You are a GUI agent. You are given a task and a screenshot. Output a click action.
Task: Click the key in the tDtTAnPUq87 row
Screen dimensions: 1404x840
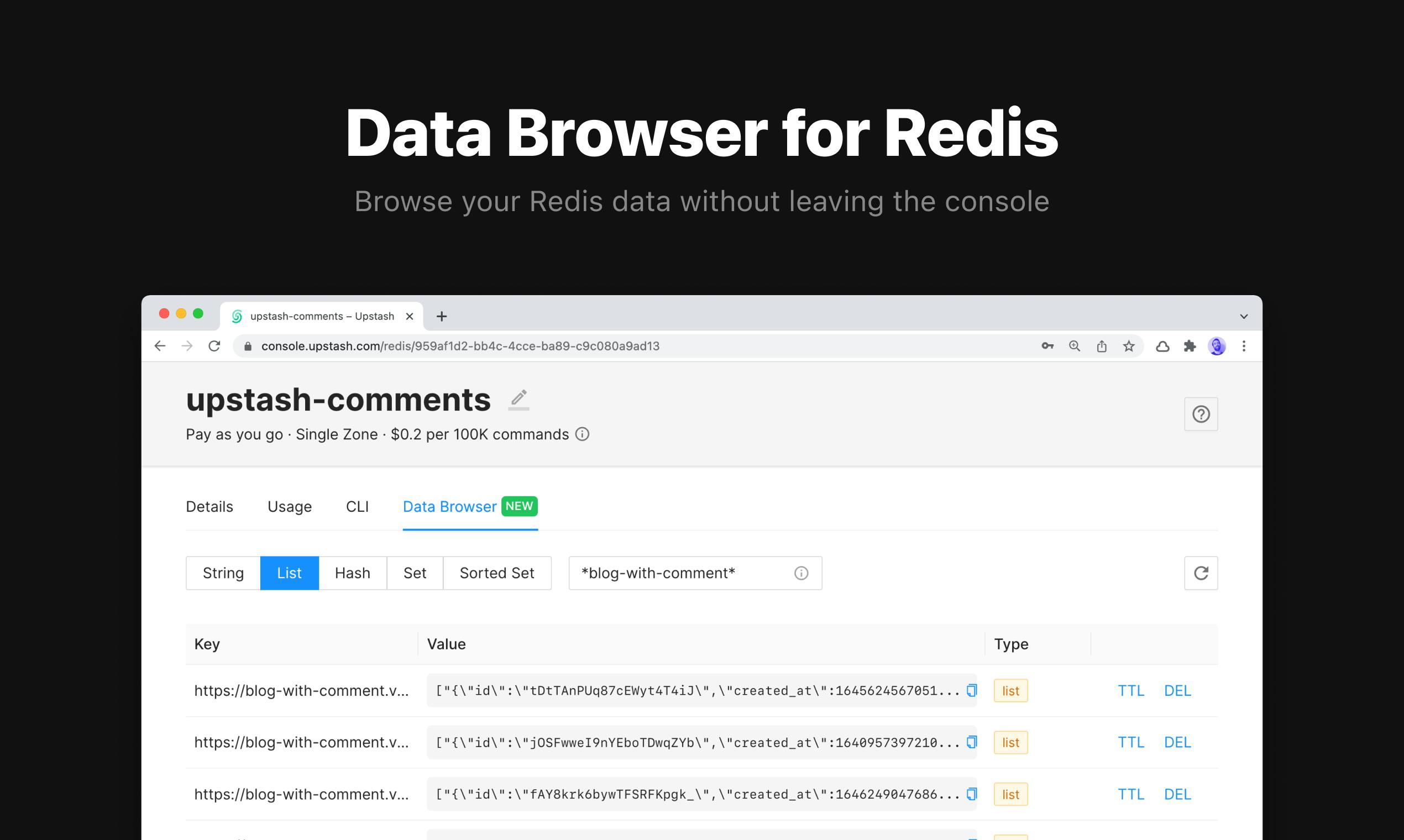click(x=301, y=691)
